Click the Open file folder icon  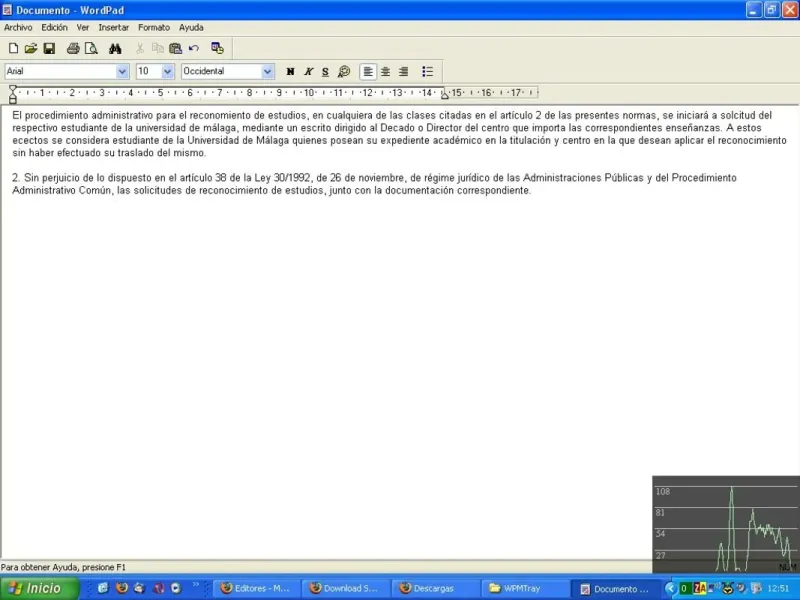tap(31, 48)
